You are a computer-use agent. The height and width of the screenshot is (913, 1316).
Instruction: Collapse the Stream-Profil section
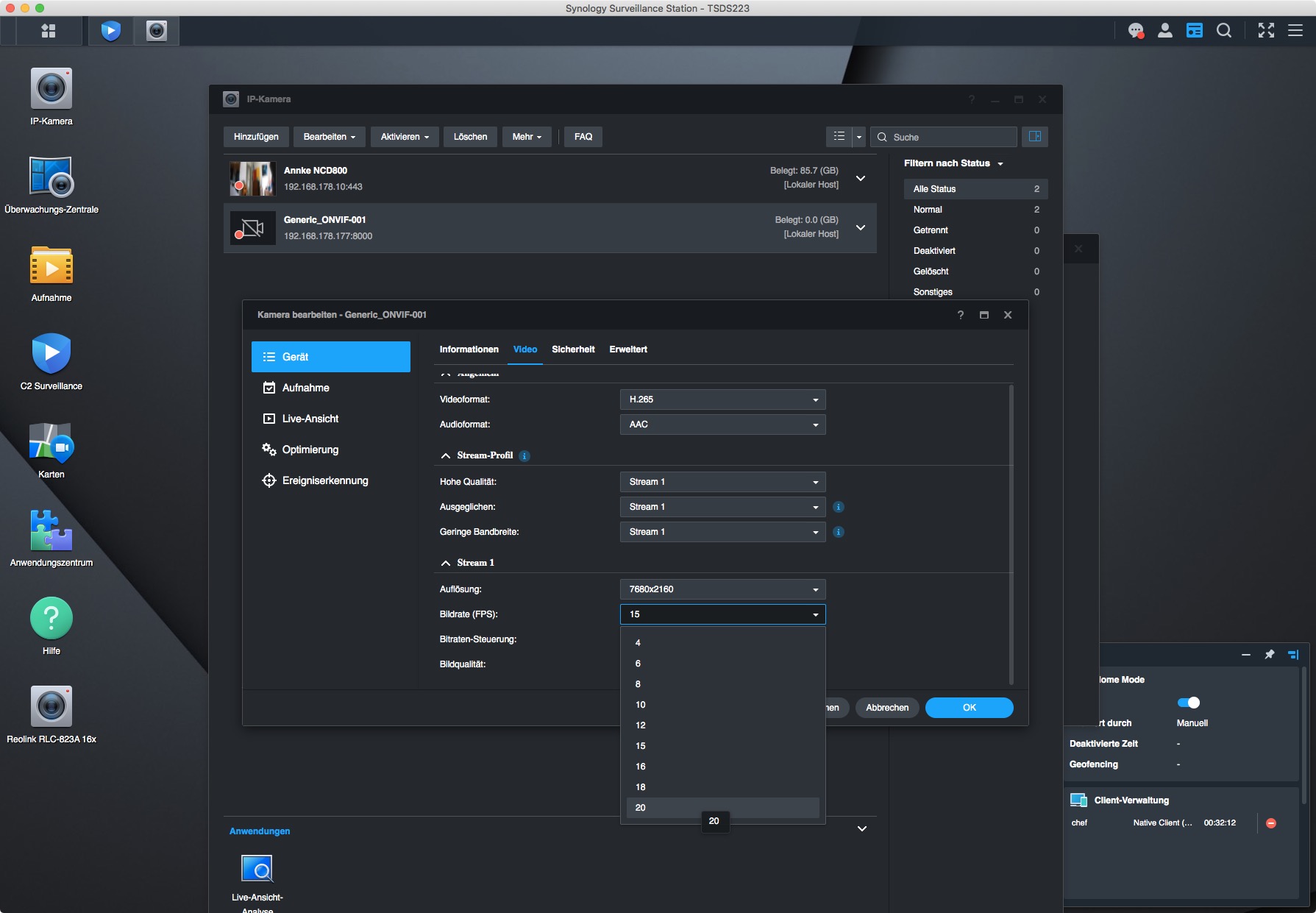[446, 456]
